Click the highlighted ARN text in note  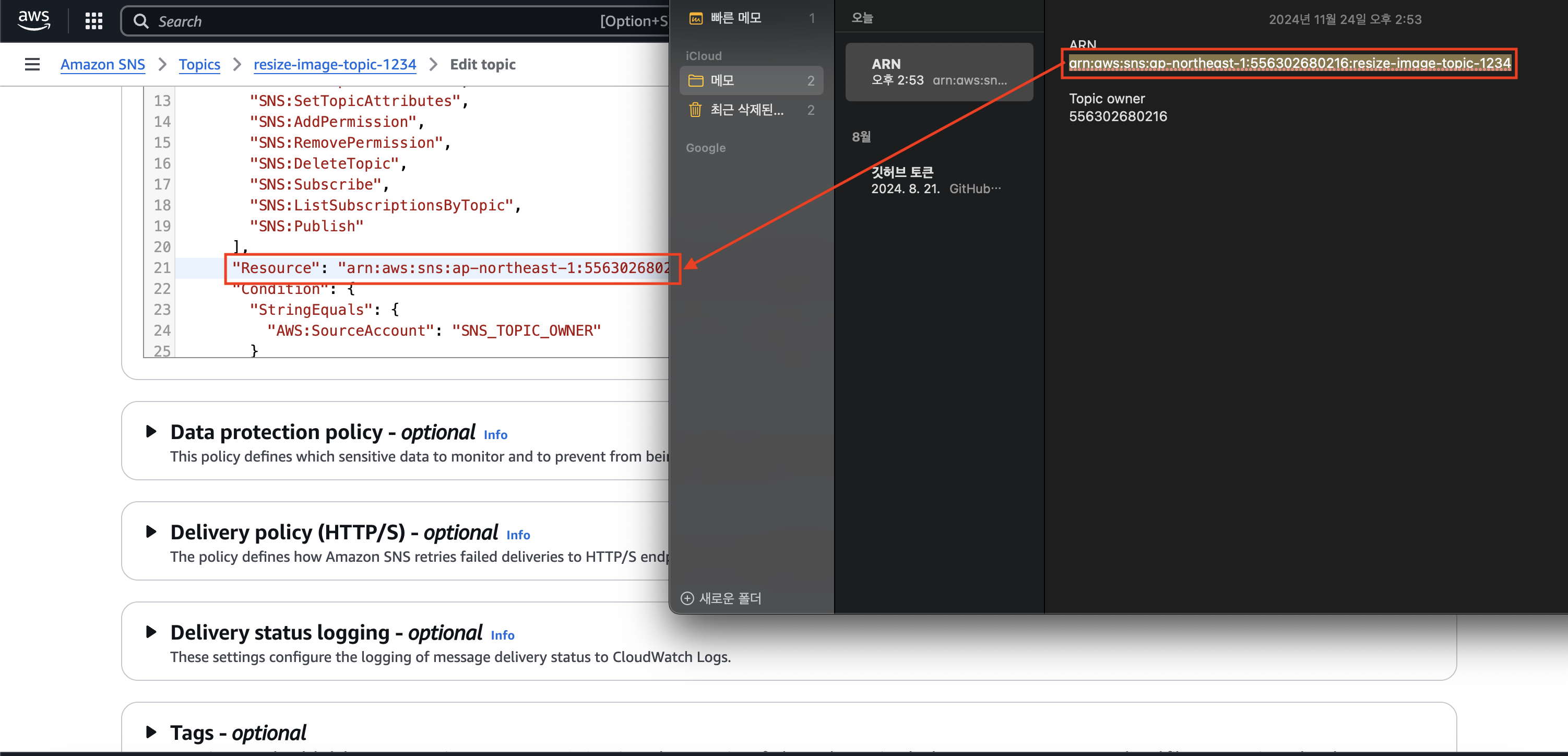click(x=1290, y=63)
